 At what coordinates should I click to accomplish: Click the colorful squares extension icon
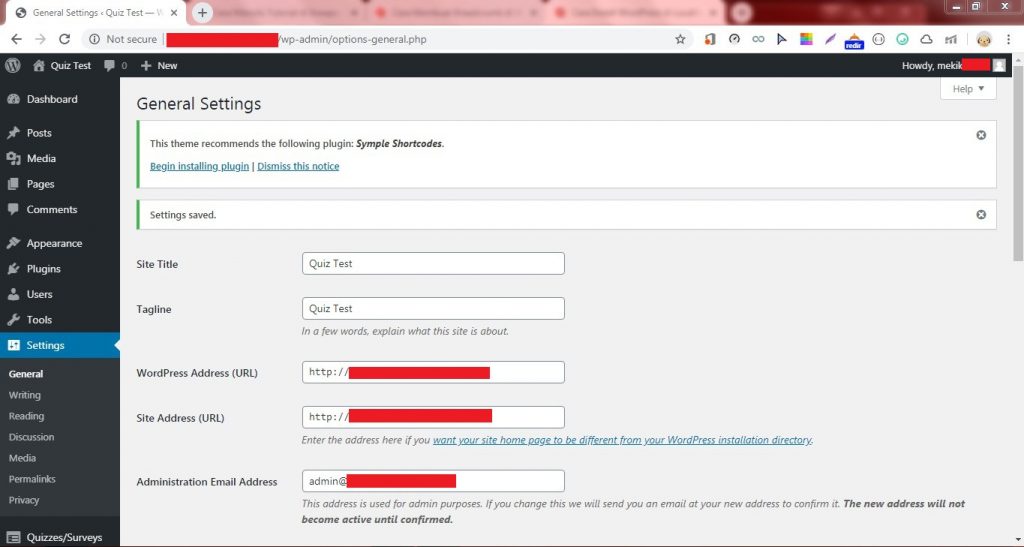(x=807, y=39)
